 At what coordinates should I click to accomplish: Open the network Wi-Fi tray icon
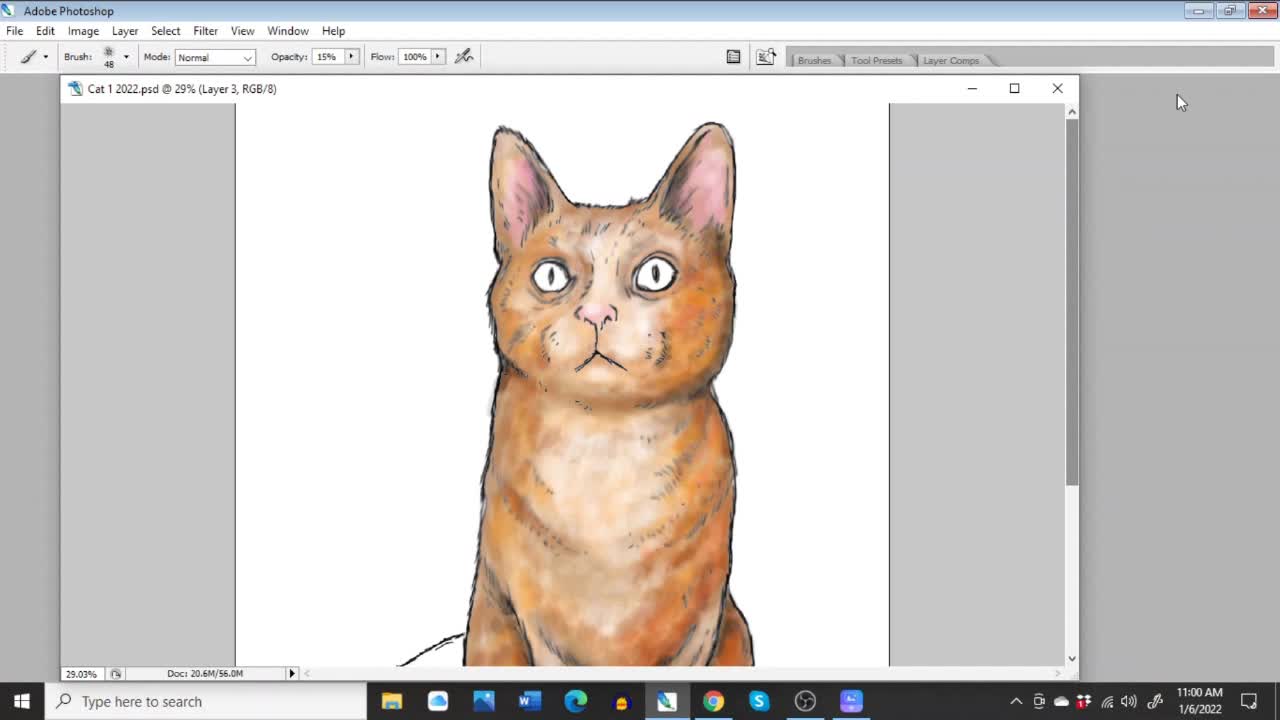pyautogui.click(x=1107, y=701)
